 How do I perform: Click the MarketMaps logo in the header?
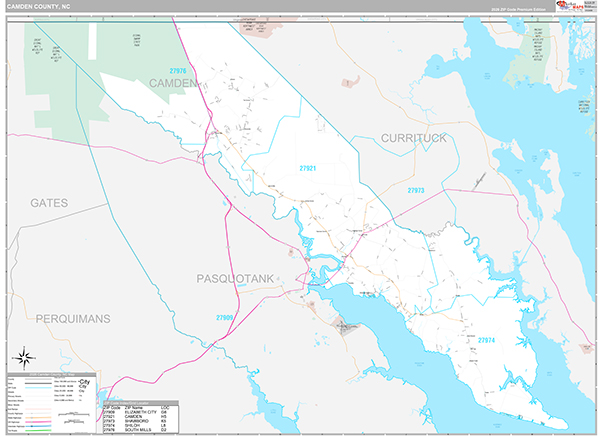[570, 5]
